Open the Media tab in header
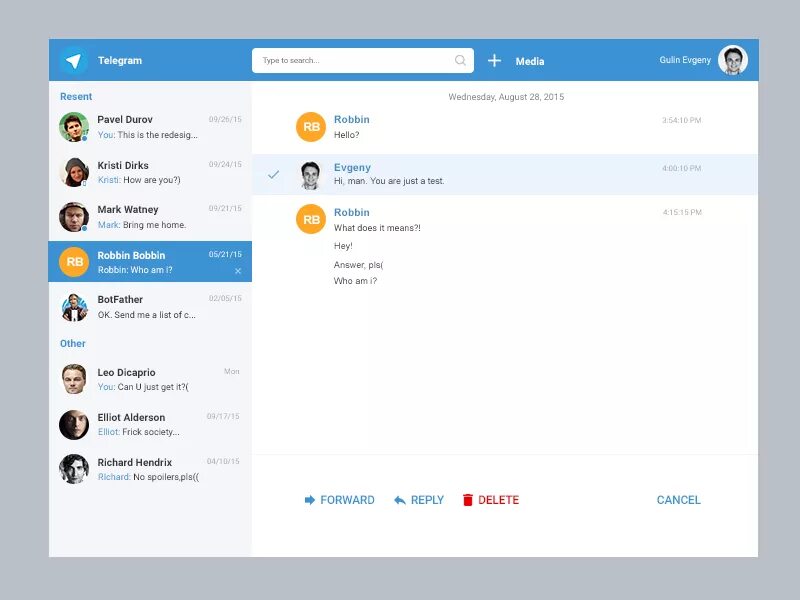The image size is (800, 600). click(530, 61)
